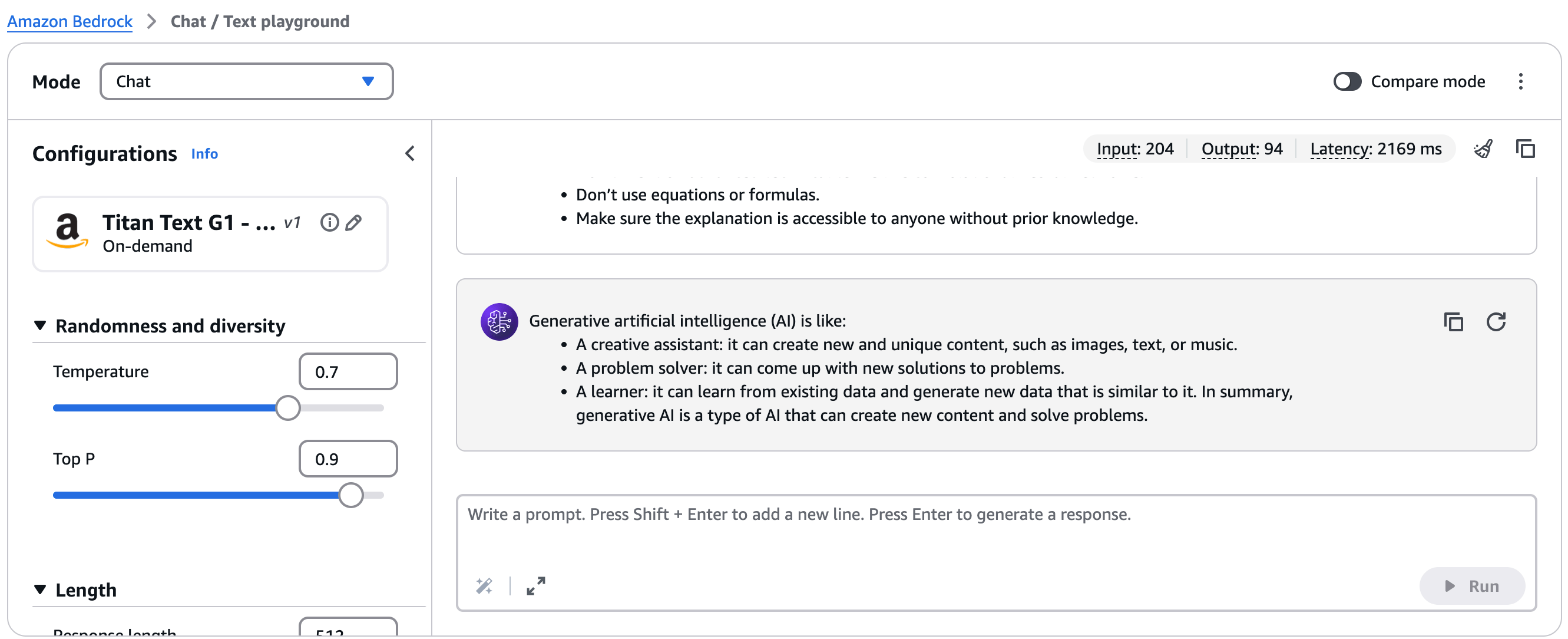
Task: Click the Amazon logo on model card
Action: [68, 232]
